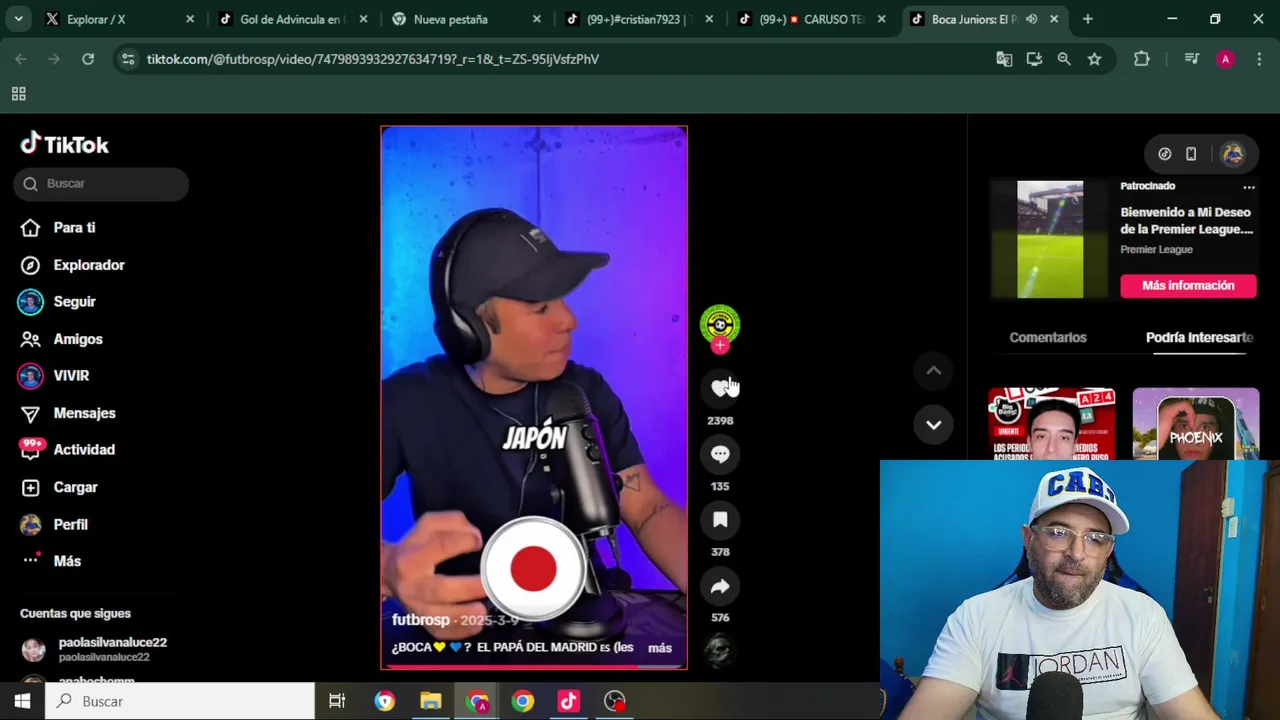Image resolution: width=1280 pixels, height=720 pixels.
Task: Install app icon in address bar
Action: (1034, 59)
